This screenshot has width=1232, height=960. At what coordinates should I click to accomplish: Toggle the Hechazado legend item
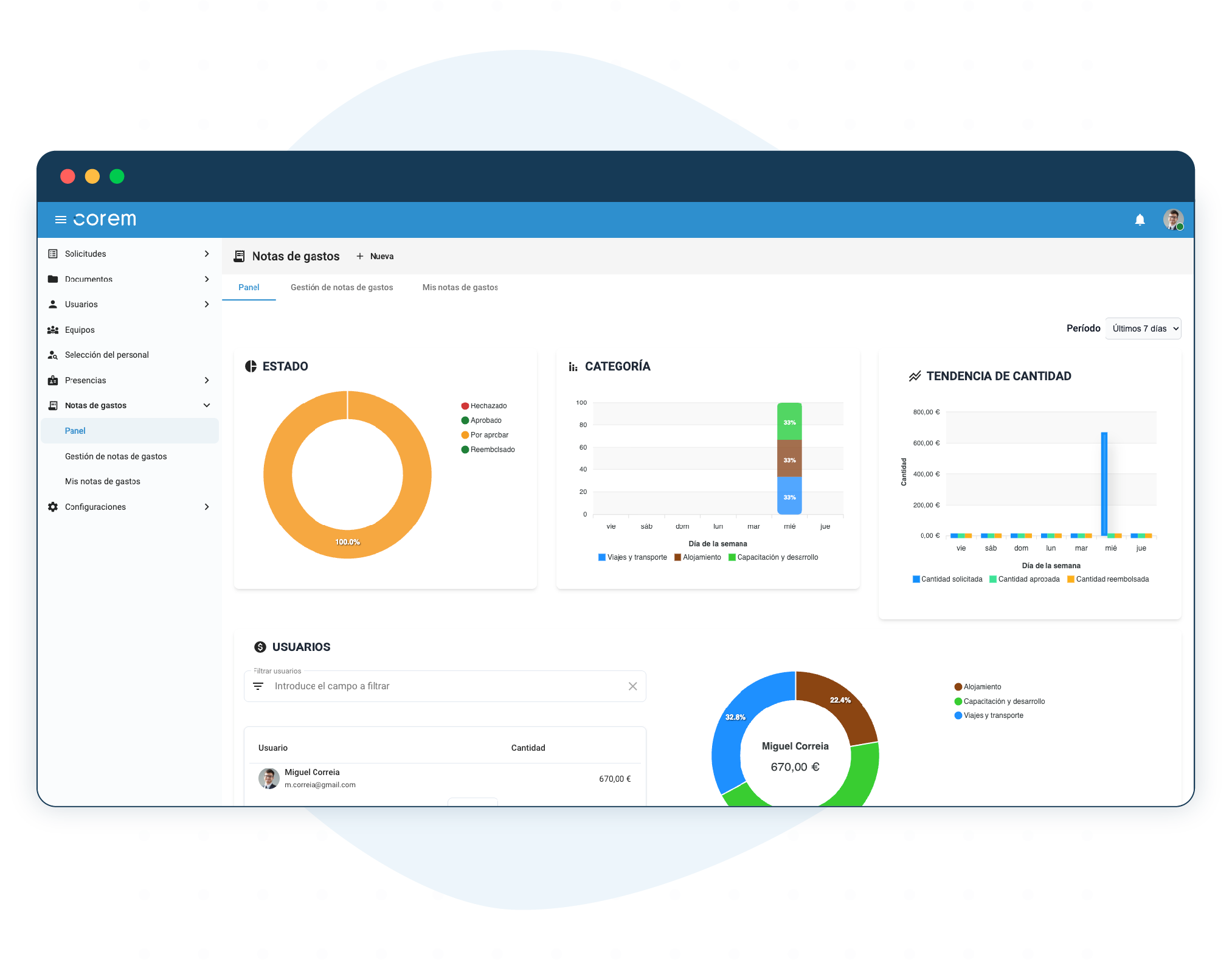tap(484, 406)
